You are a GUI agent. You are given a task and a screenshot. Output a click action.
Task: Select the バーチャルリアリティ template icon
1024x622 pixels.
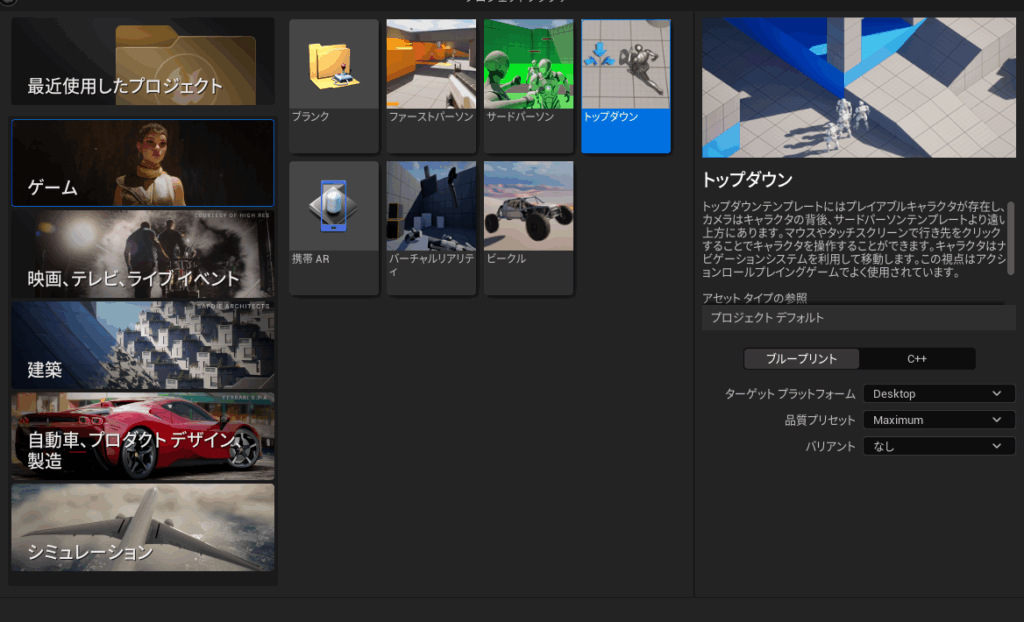[431, 207]
